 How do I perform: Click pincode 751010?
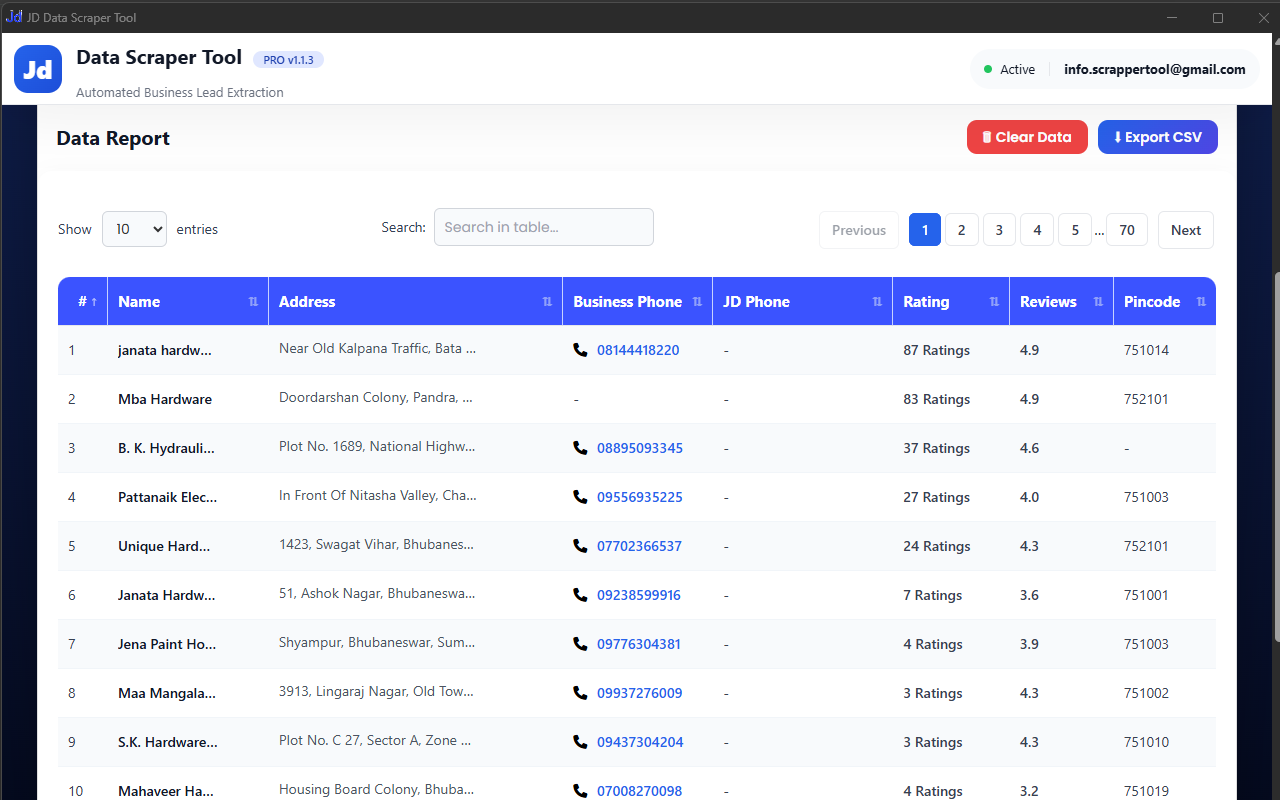[1146, 742]
